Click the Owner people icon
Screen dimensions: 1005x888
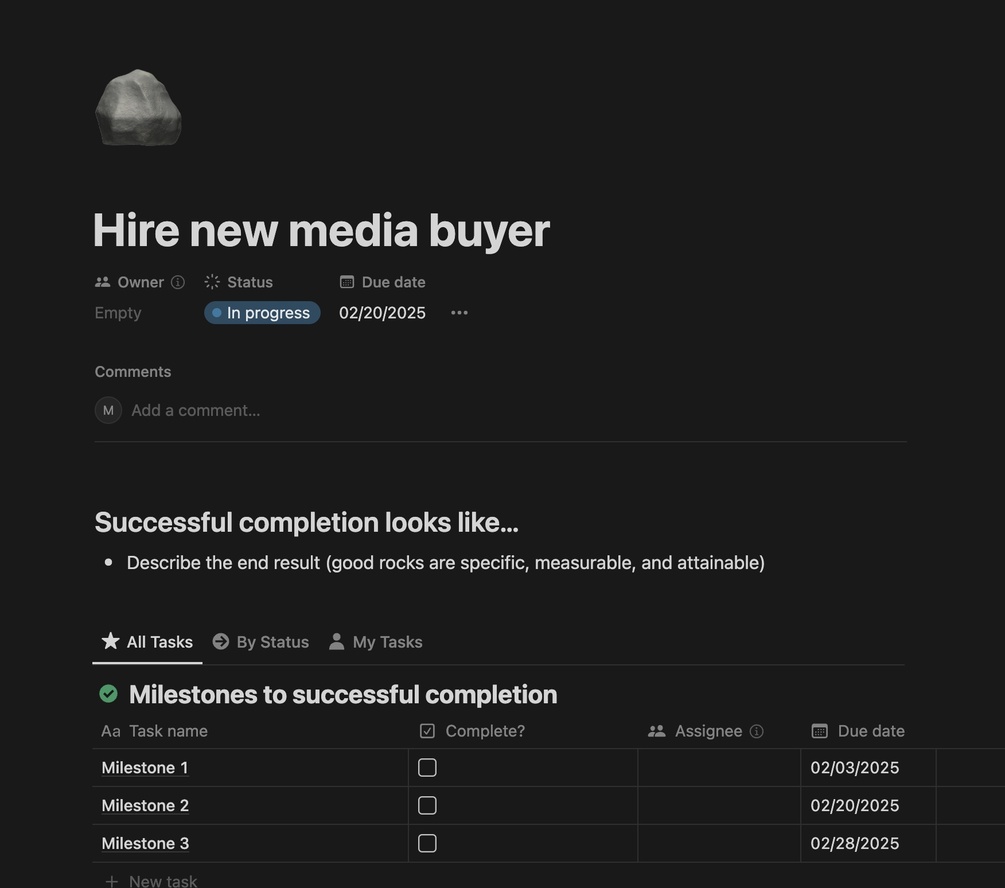[x=103, y=282]
